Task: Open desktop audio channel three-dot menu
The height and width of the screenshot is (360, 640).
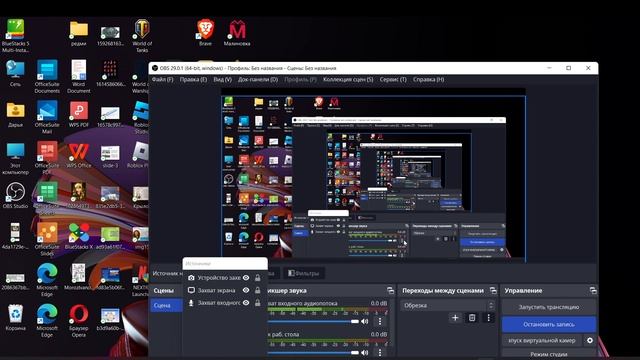Action: pos(380,353)
